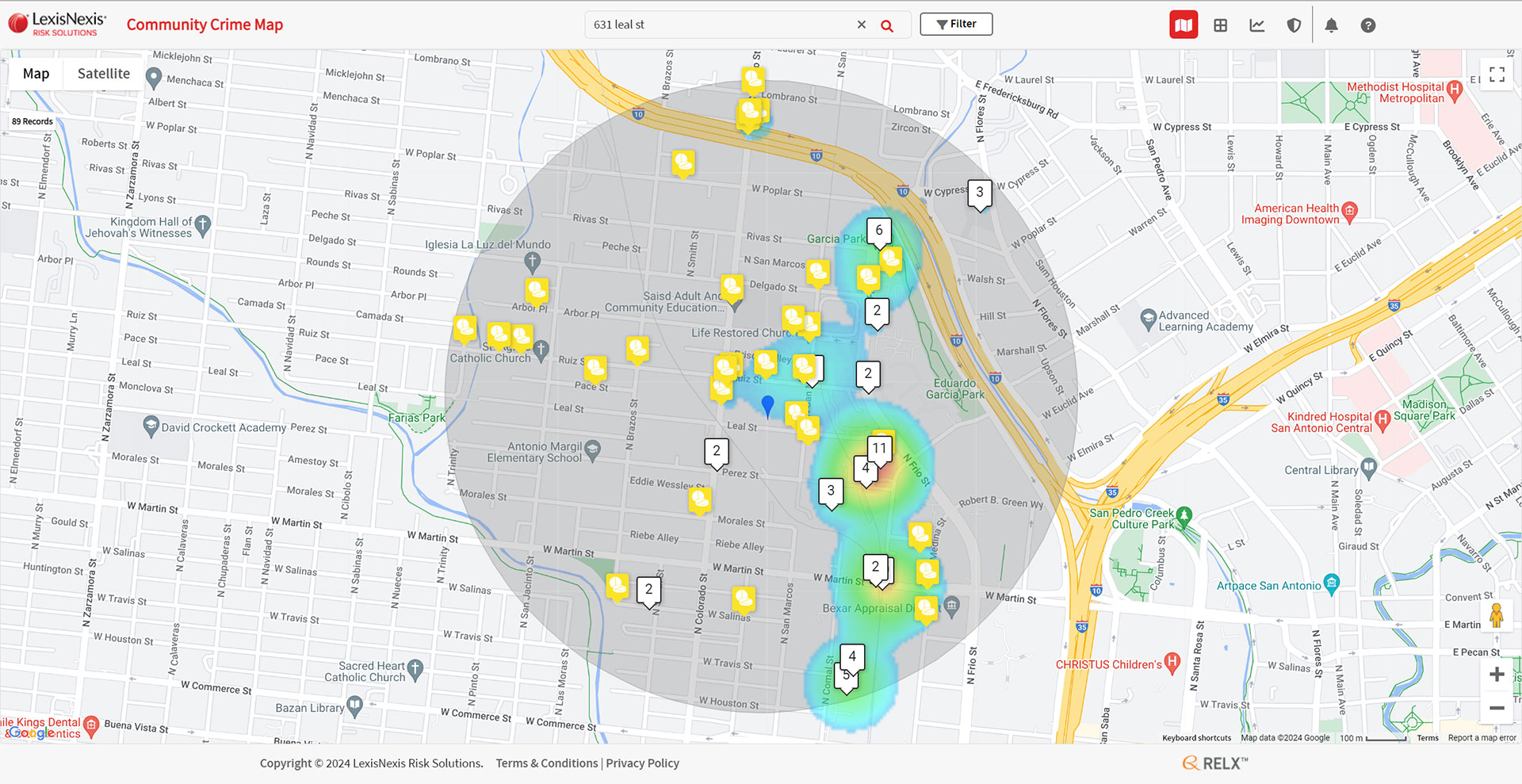Open the help question mark icon
This screenshot has height=784, width=1522.
pyautogui.click(x=1368, y=25)
